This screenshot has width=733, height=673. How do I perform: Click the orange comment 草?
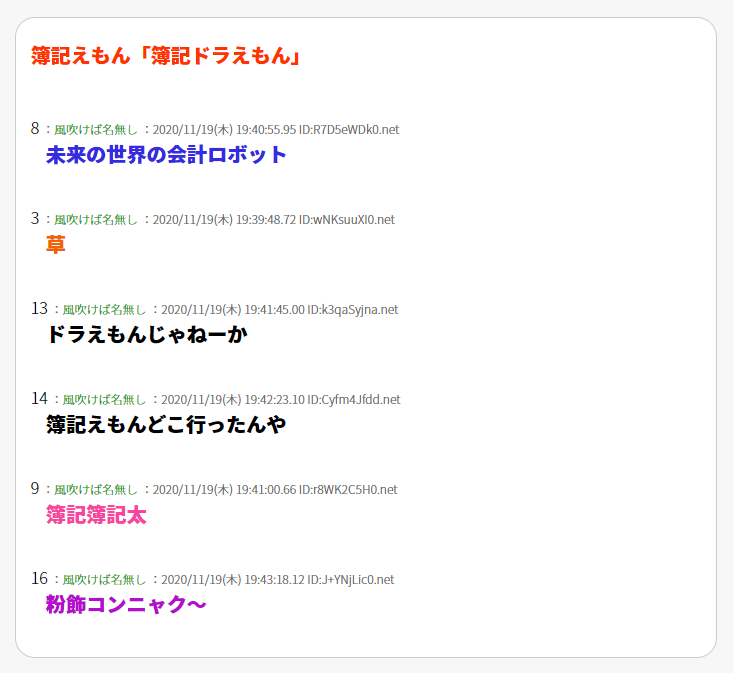[x=56, y=244]
